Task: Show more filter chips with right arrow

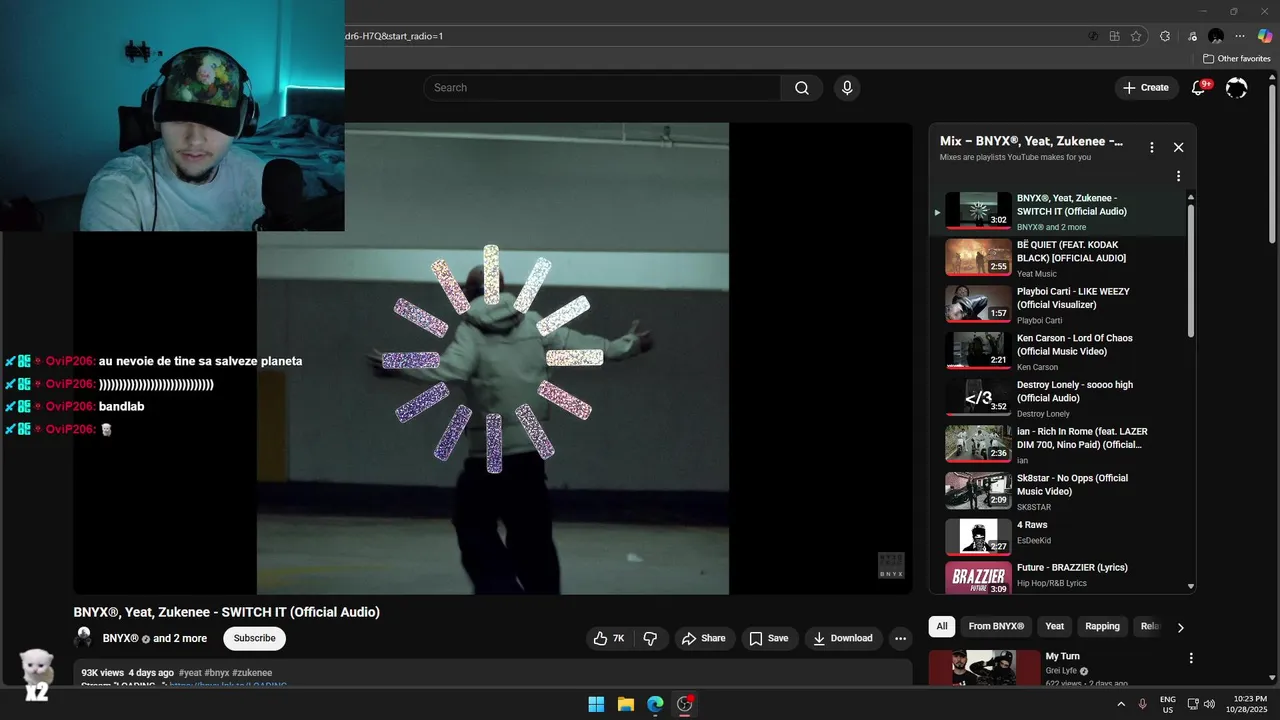Action: (x=1180, y=628)
